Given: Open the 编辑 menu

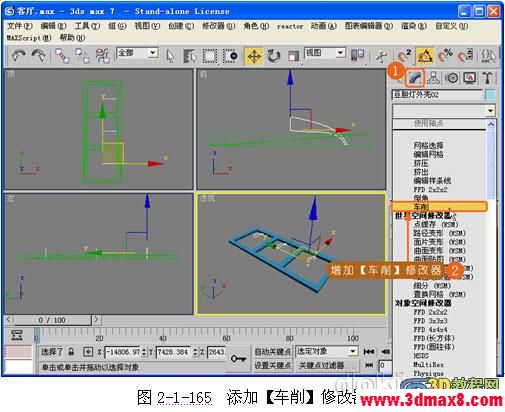Looking at the screenshot, I should tap(53, 26).
